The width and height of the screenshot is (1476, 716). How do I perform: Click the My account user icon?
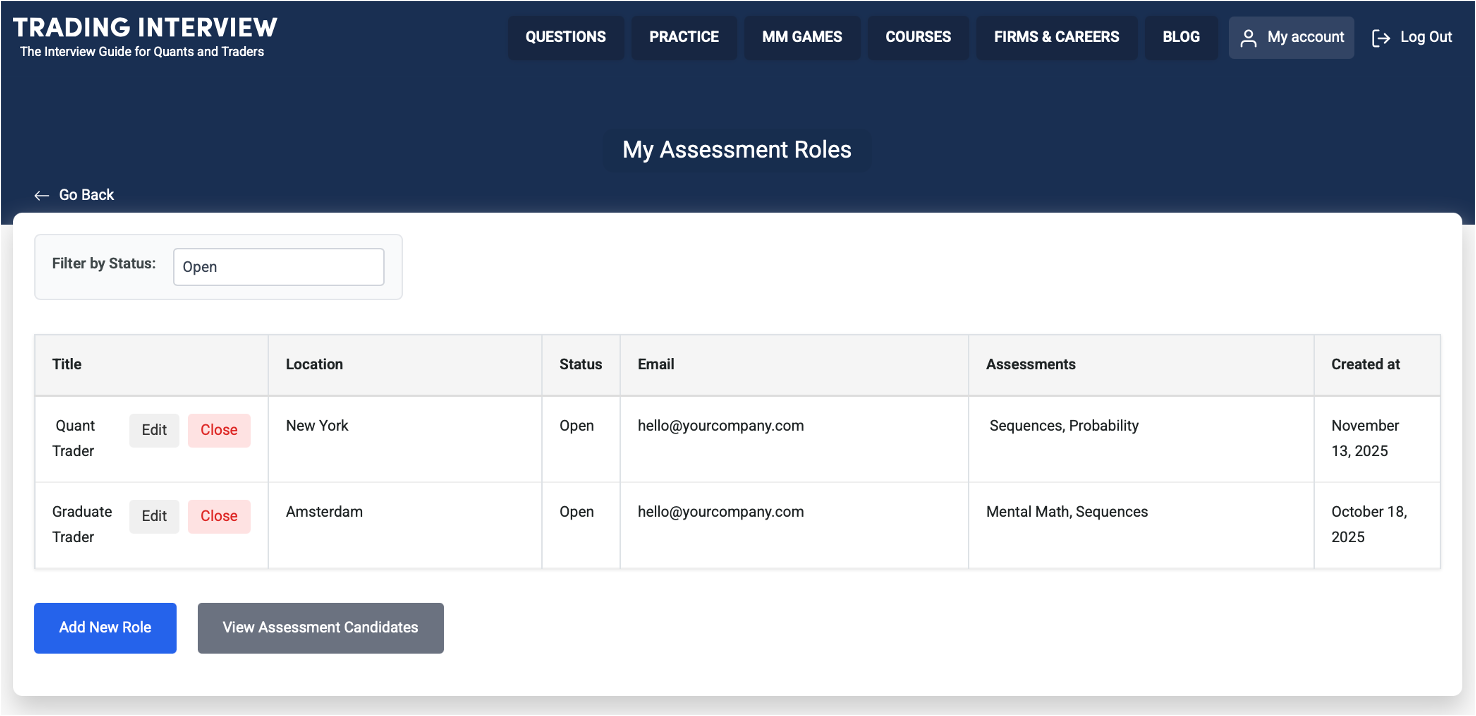tap(1248, 38)
